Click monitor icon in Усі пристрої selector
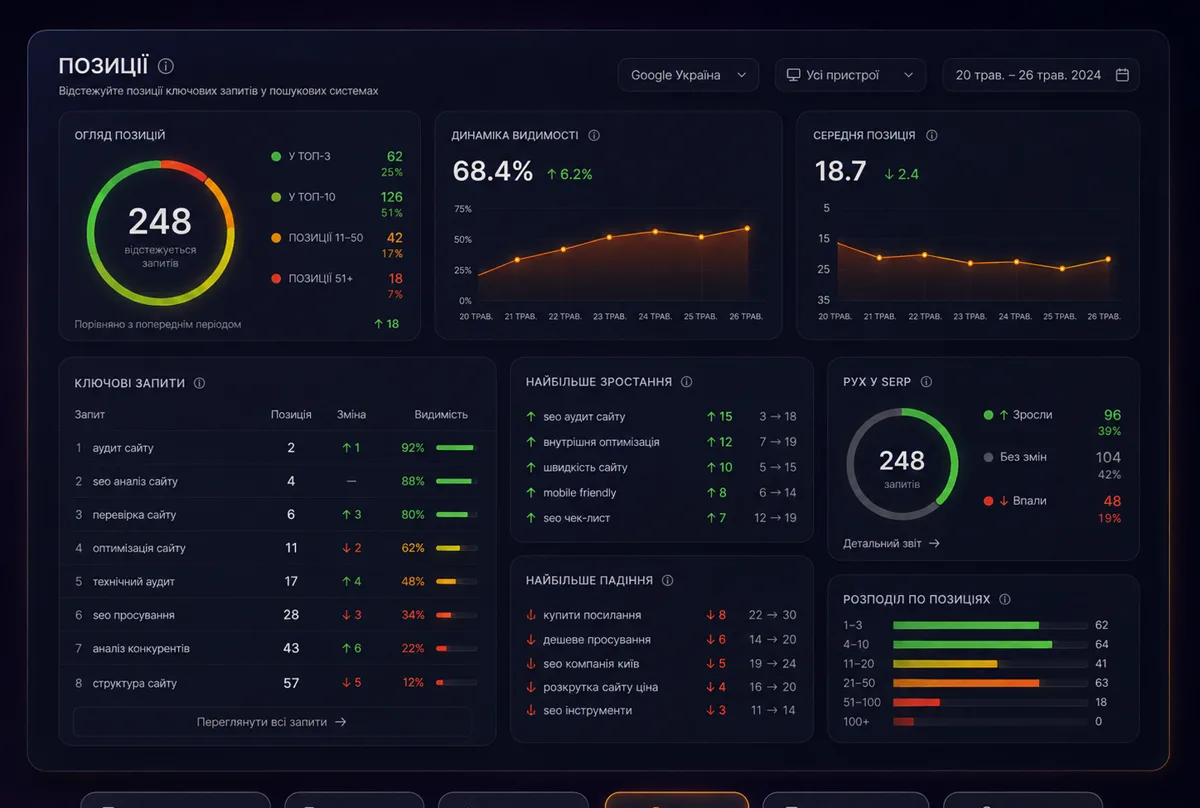1200x808 pixels. (793, 75)
